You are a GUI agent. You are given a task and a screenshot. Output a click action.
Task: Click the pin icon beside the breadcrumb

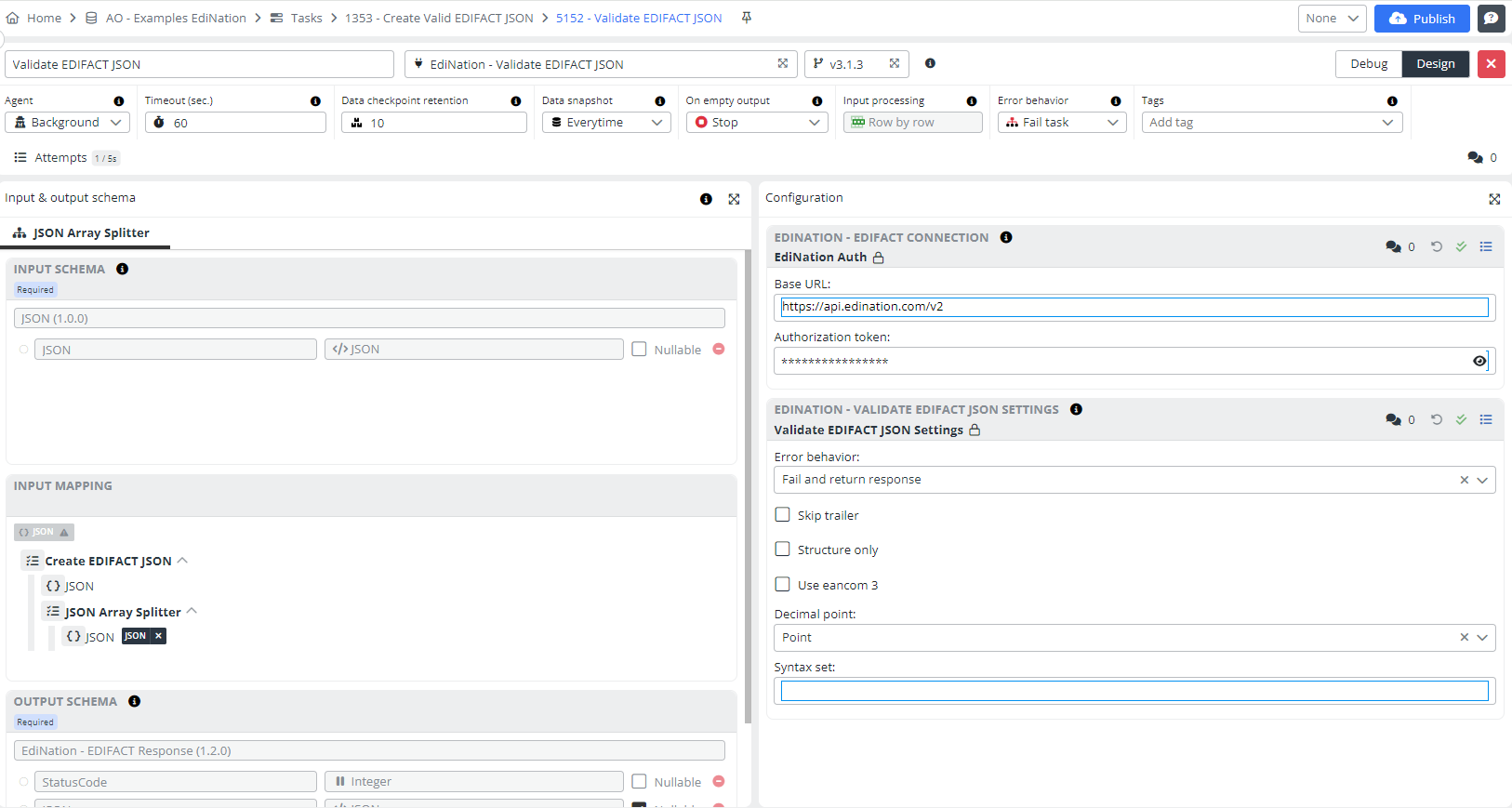point(746,18)
